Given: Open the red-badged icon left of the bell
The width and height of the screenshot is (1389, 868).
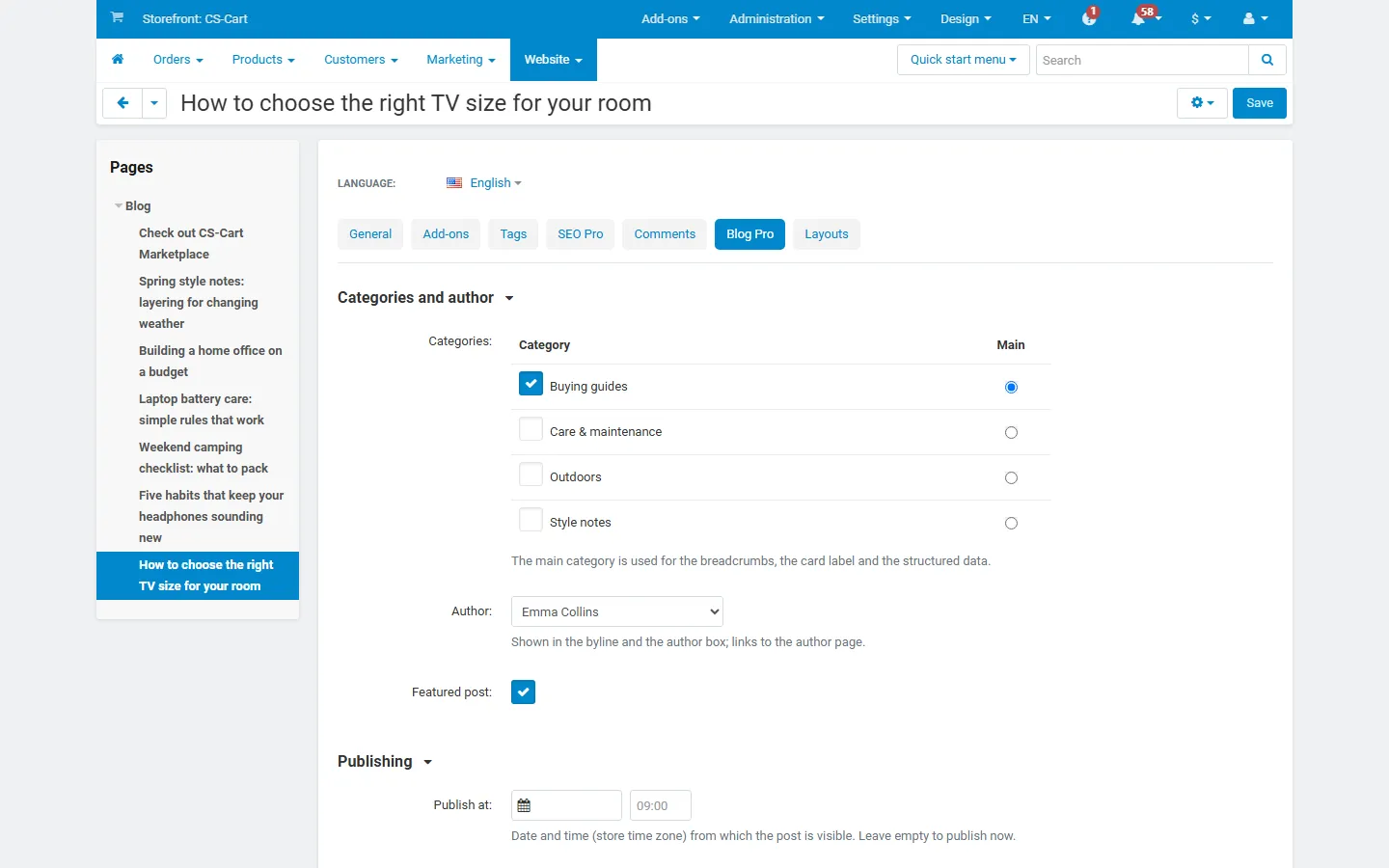Looking at the screenshot, I should [x=1089, y=18].
